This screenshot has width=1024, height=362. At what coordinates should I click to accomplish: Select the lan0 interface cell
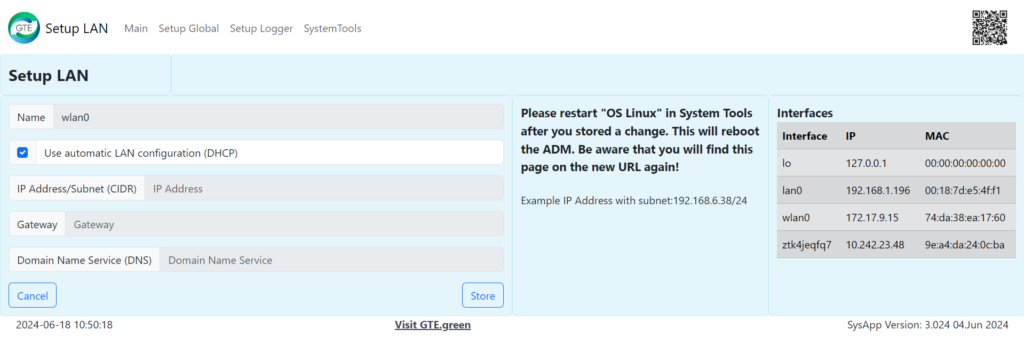coord(808,190)
